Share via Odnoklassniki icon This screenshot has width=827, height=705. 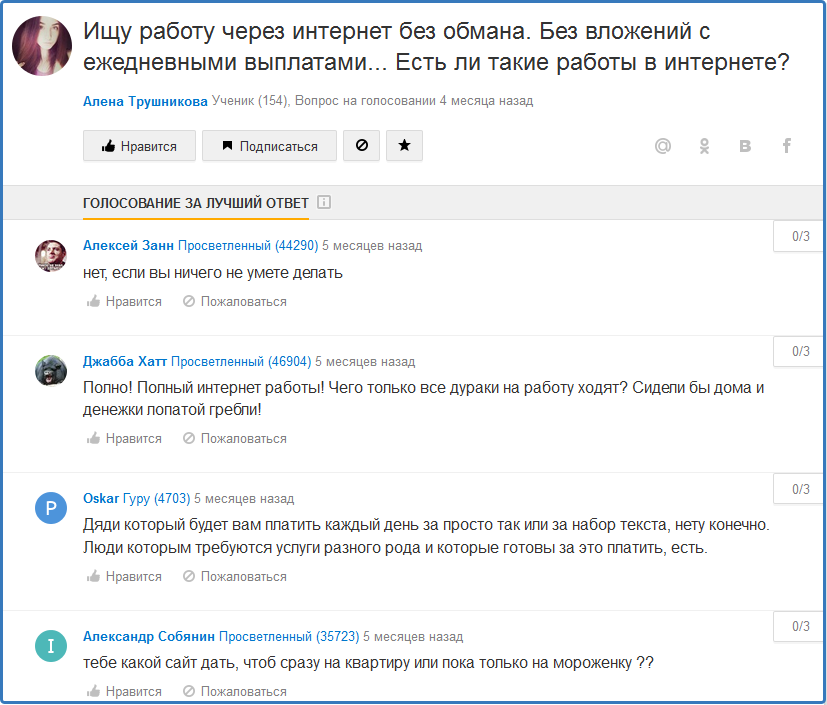click(x=704, y=146)
